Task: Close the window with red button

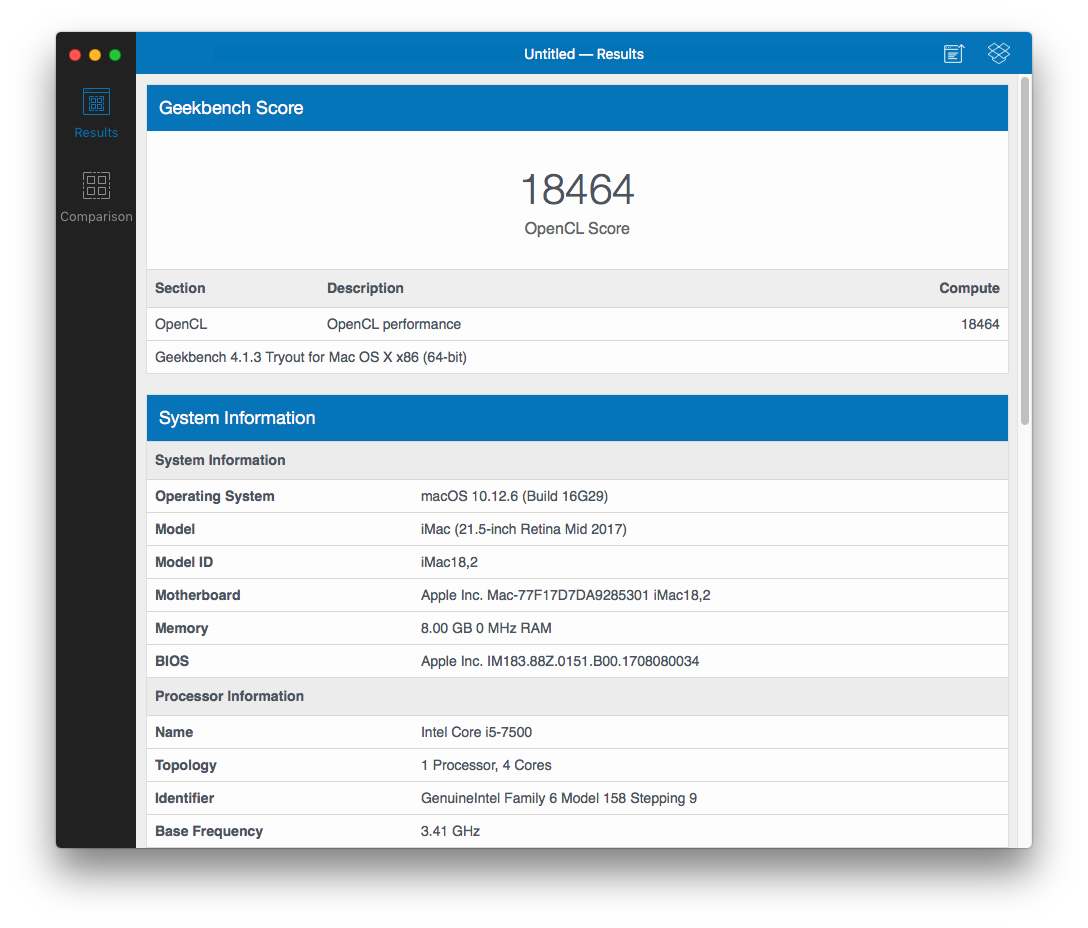Action: pos(75,55)
